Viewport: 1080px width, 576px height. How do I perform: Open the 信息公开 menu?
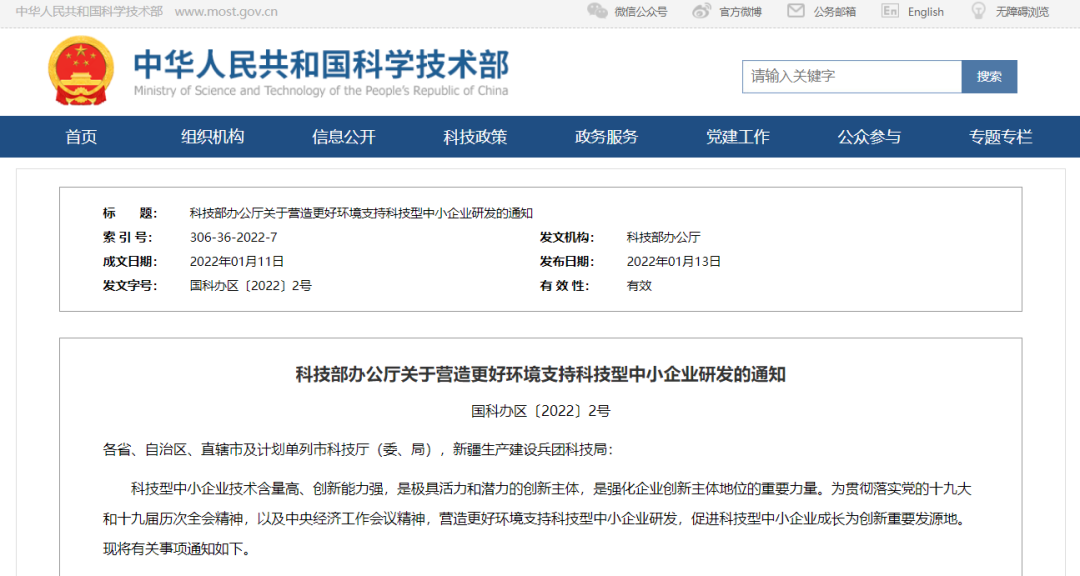(344, 137)
